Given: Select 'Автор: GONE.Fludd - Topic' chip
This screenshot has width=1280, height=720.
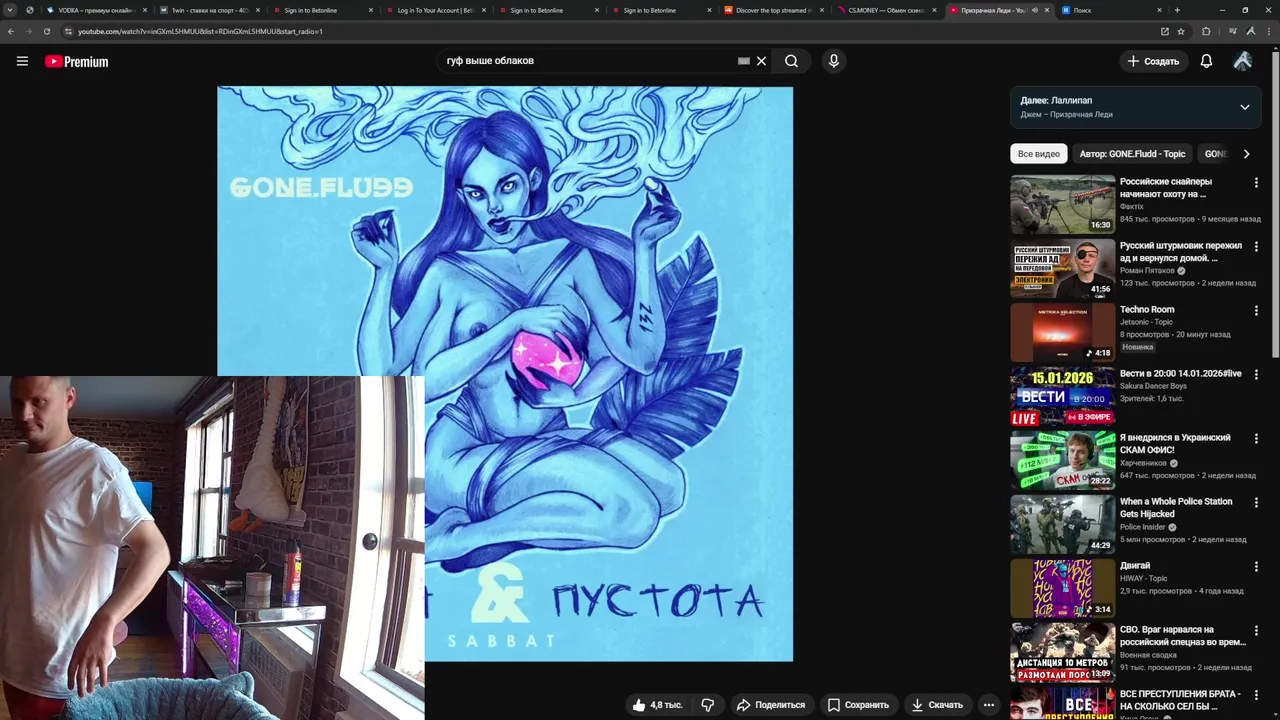Looking at the screenshot, I should 1132,154.
